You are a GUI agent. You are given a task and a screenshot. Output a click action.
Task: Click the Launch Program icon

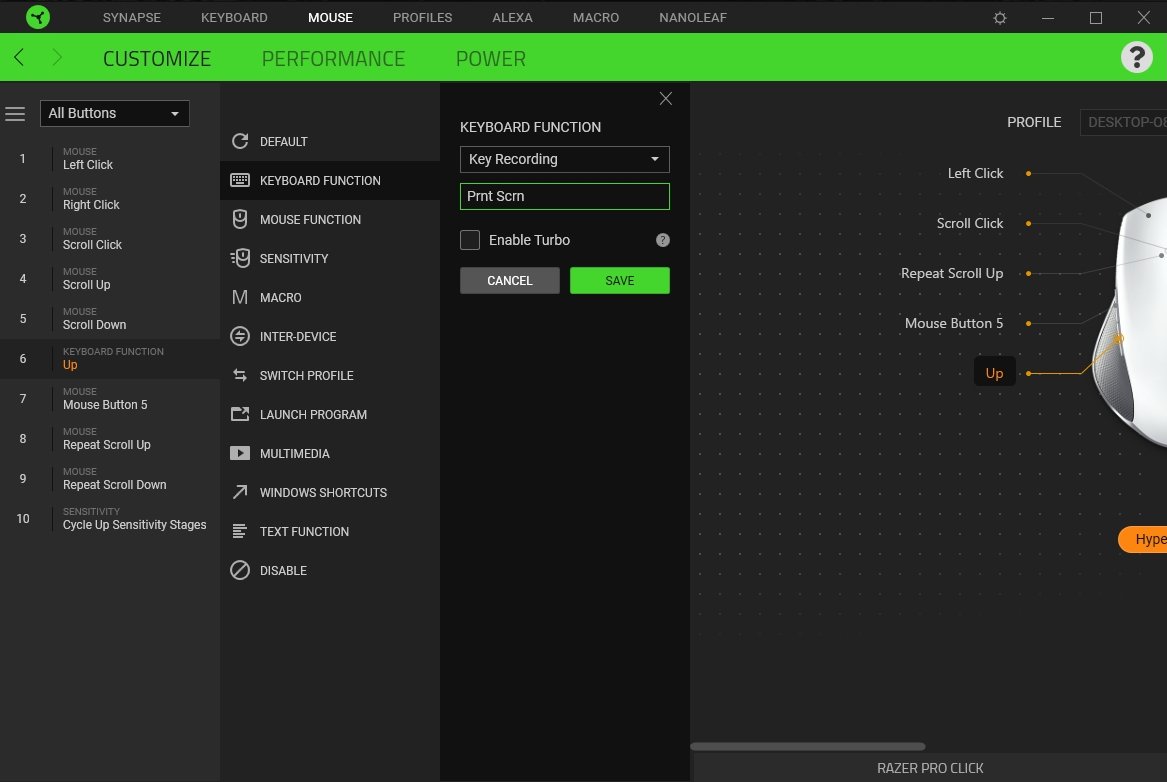pyautogui.click(x=240, y=414)
